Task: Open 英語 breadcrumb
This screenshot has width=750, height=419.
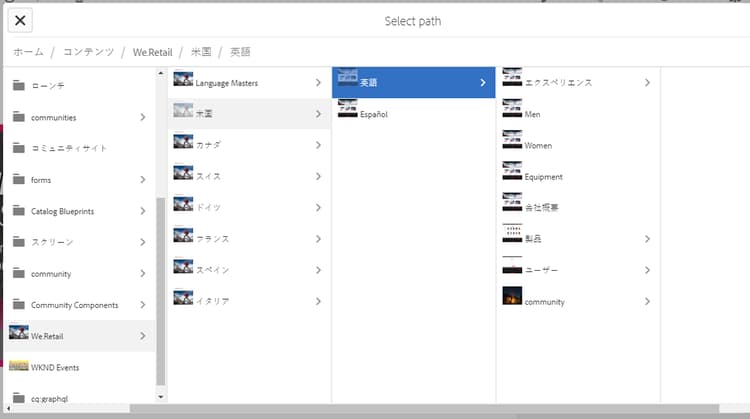Action: click(240, 52)
